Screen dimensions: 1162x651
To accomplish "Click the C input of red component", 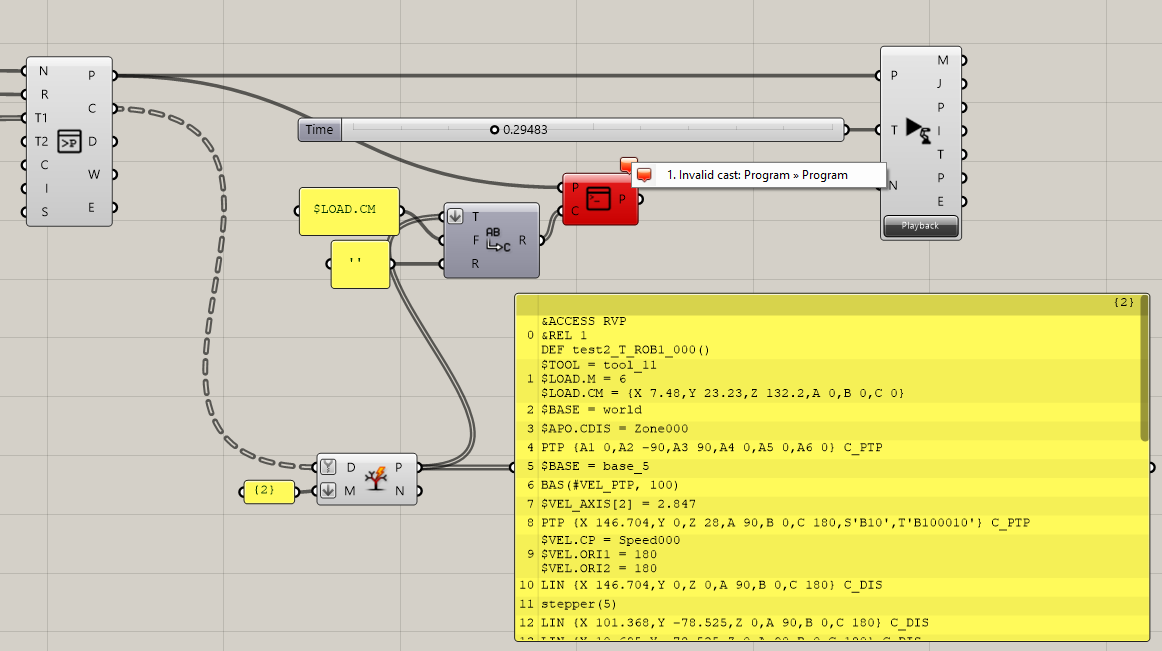I will pos(575,211).
